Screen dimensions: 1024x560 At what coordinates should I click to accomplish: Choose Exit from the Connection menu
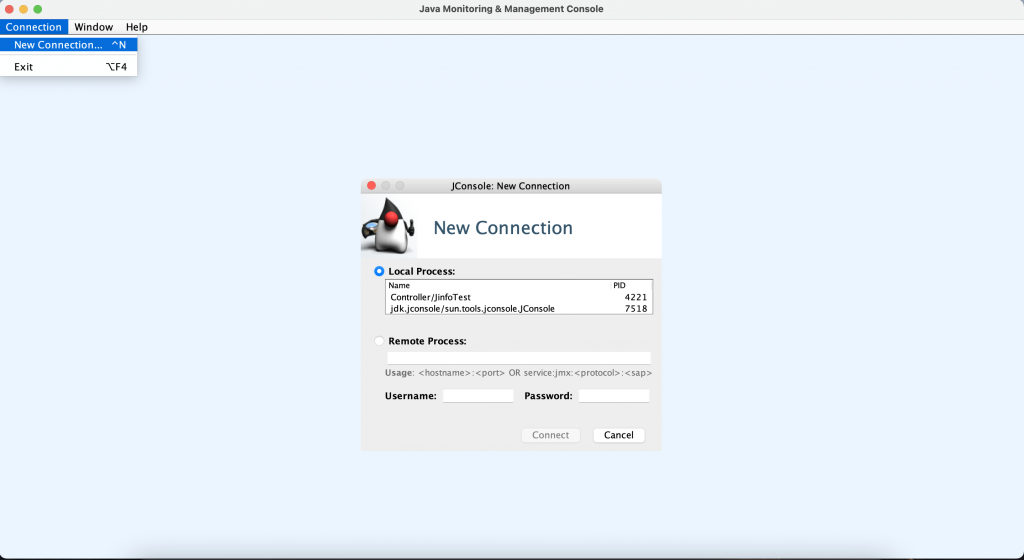click(69, 67)
